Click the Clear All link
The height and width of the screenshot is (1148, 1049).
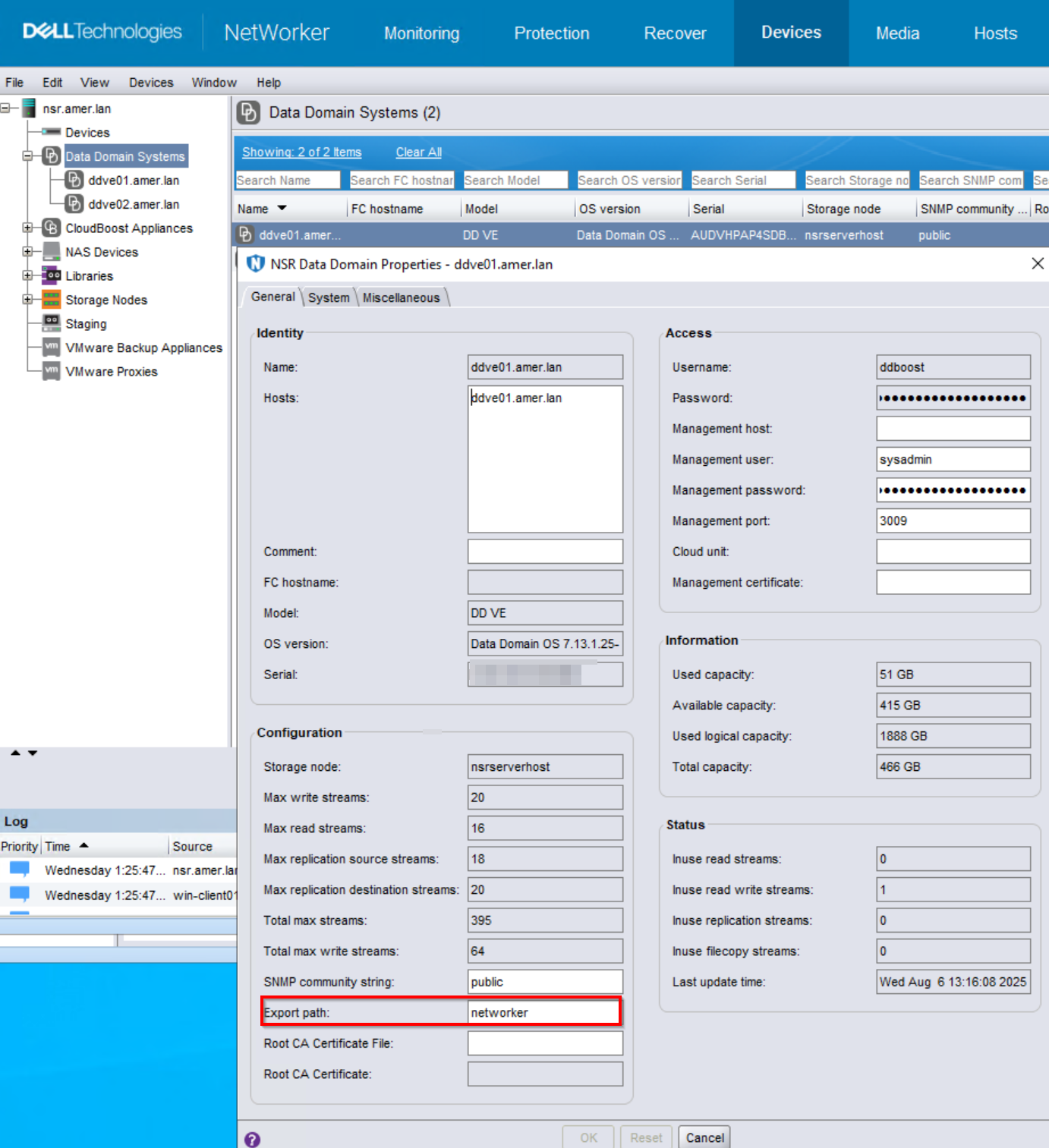(x=418, y=152)
